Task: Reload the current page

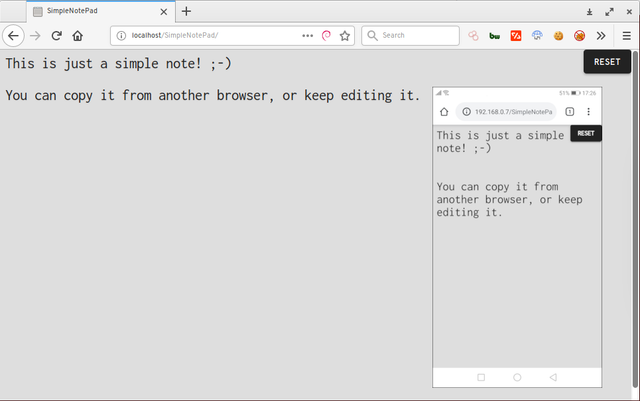Action: pyautogui.click(x=56, y=36)
